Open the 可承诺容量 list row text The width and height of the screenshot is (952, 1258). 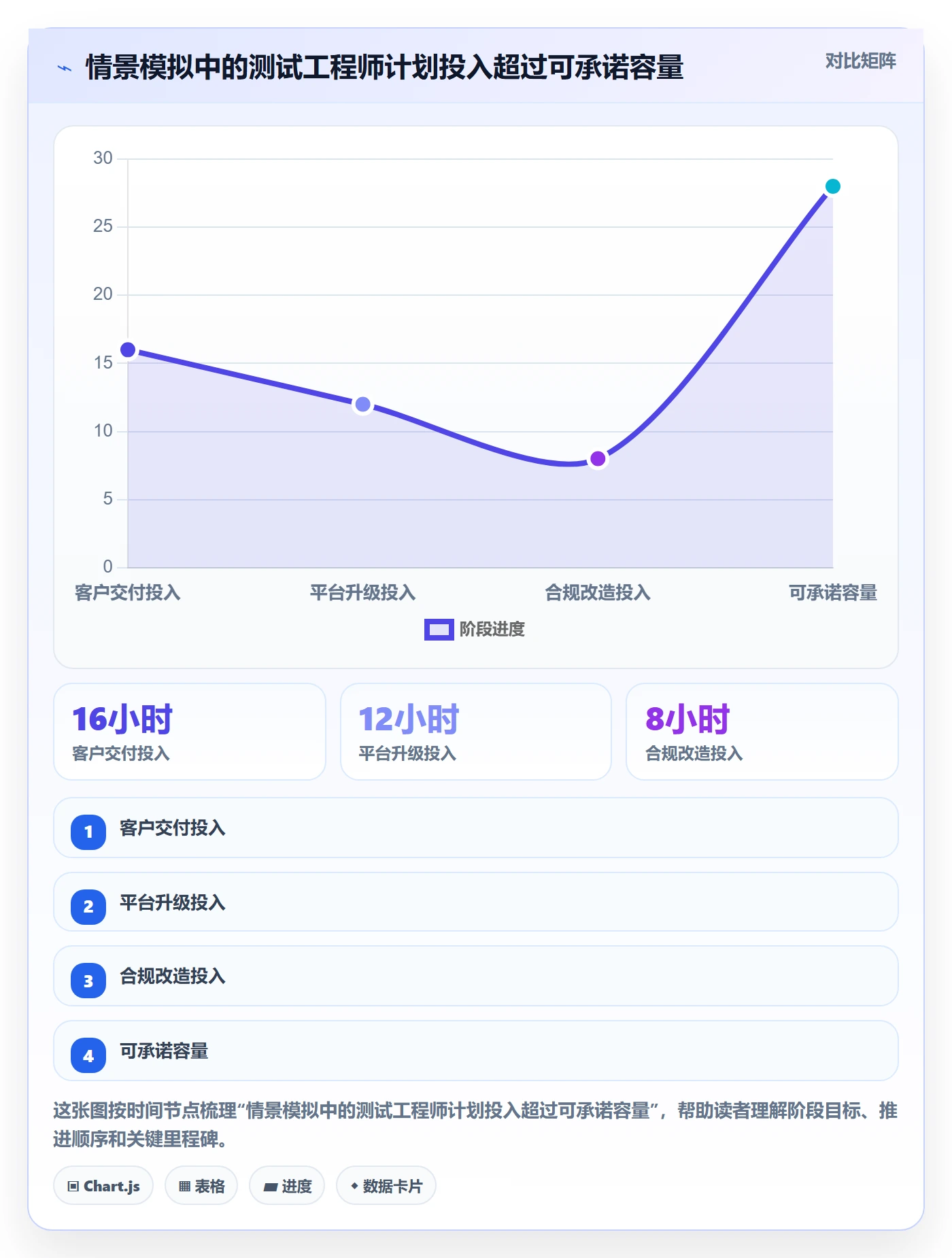point(164,1051)
